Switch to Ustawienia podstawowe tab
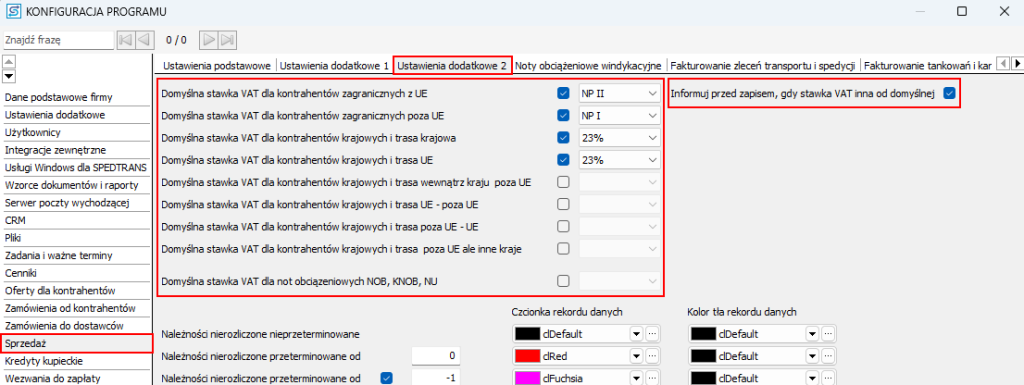The width and height of the screenshot is (1024, 385). pyautogui.click(x=217, y=66)
